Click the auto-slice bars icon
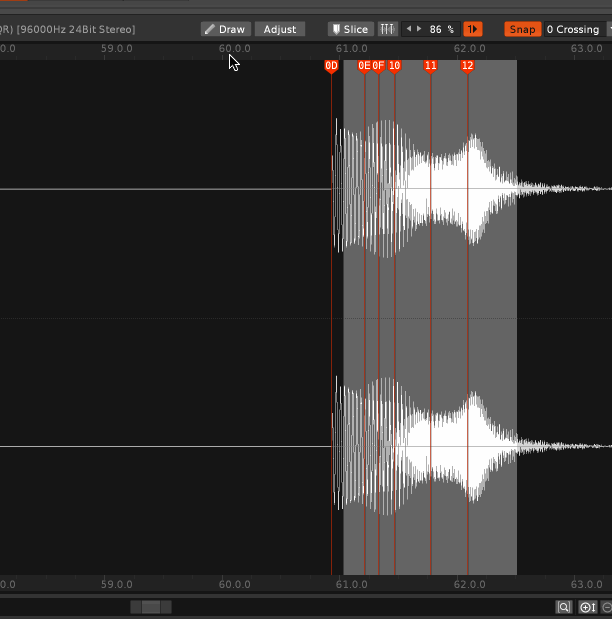 pos(388,30)
